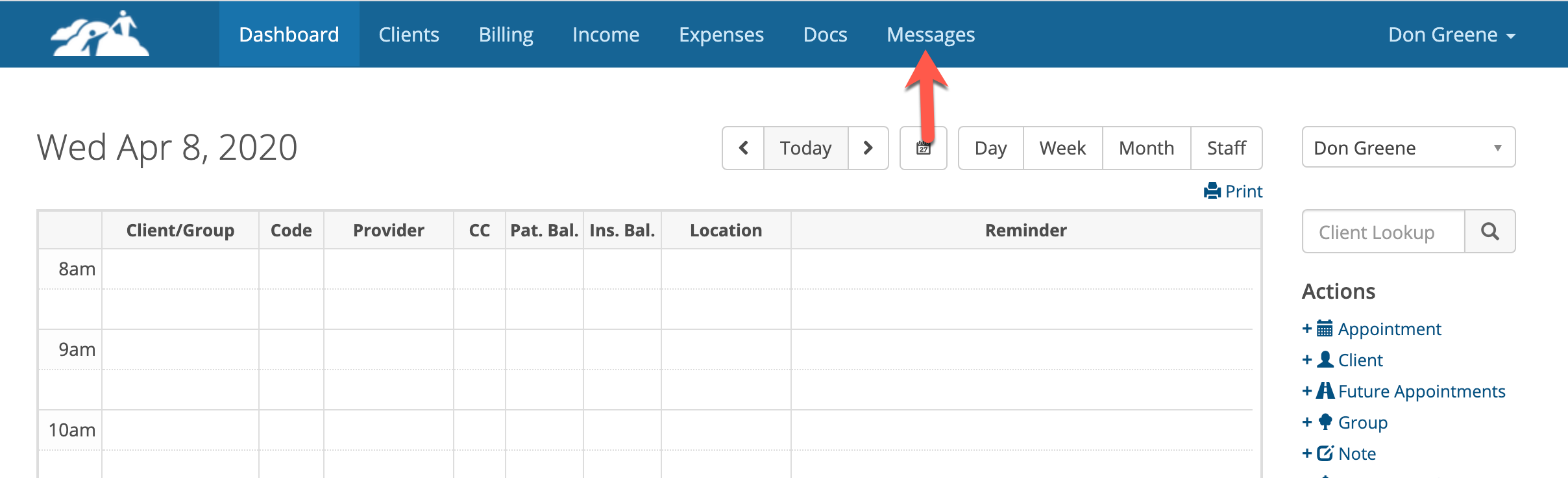Add new Note action
Image resolution: width=1568 pixels, height=478 pixels.
click(1356, 454)
